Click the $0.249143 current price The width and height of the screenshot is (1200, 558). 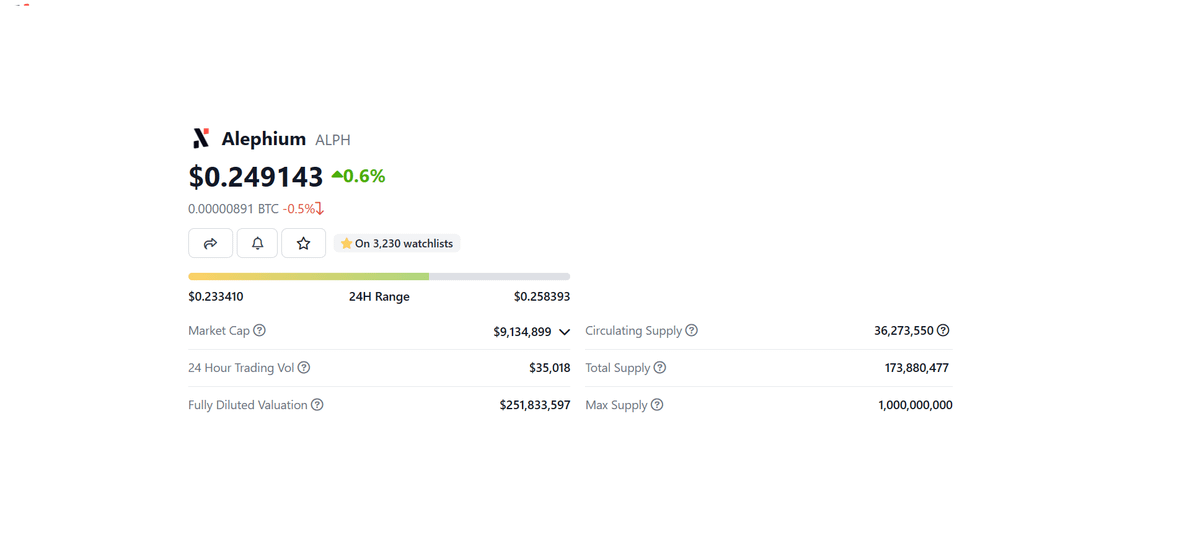pyautogui.click(x=256, y=177)
